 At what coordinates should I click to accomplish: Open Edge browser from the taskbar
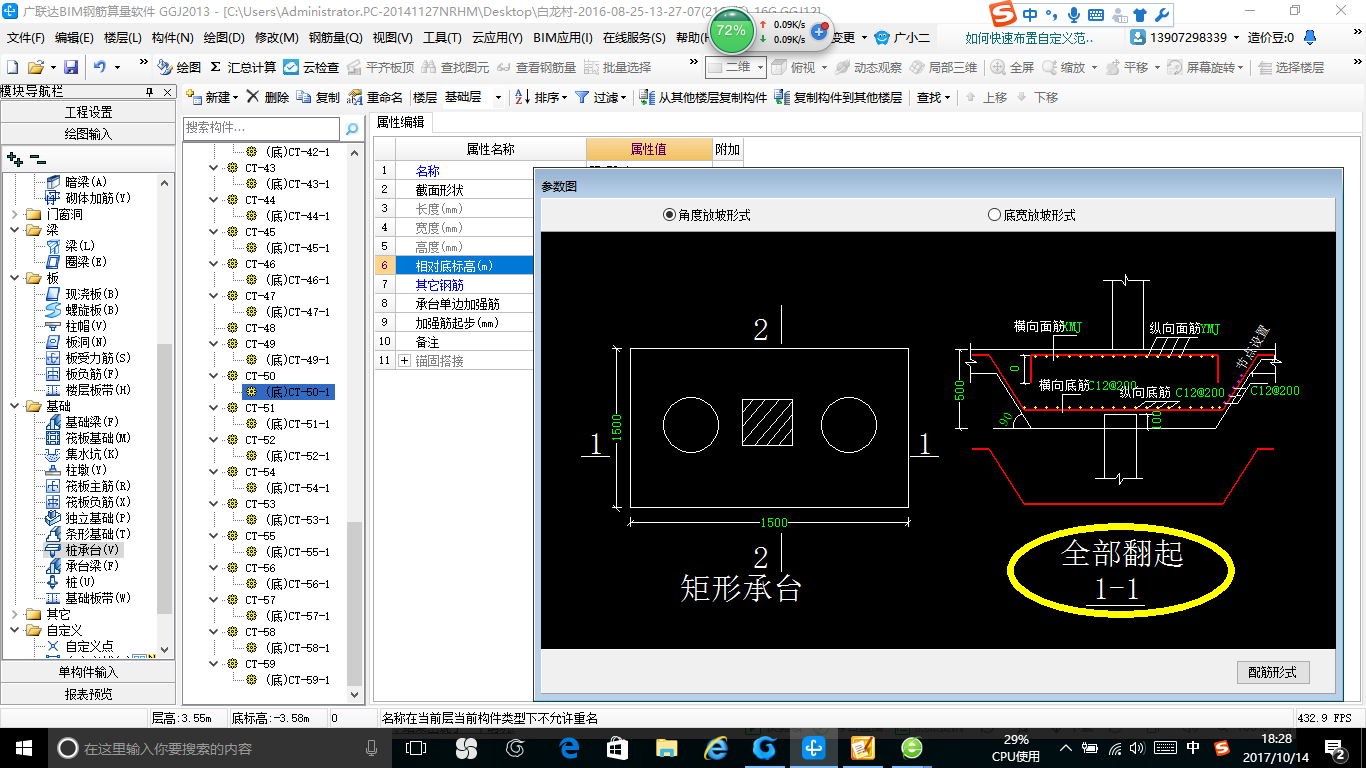click(570, 748)
